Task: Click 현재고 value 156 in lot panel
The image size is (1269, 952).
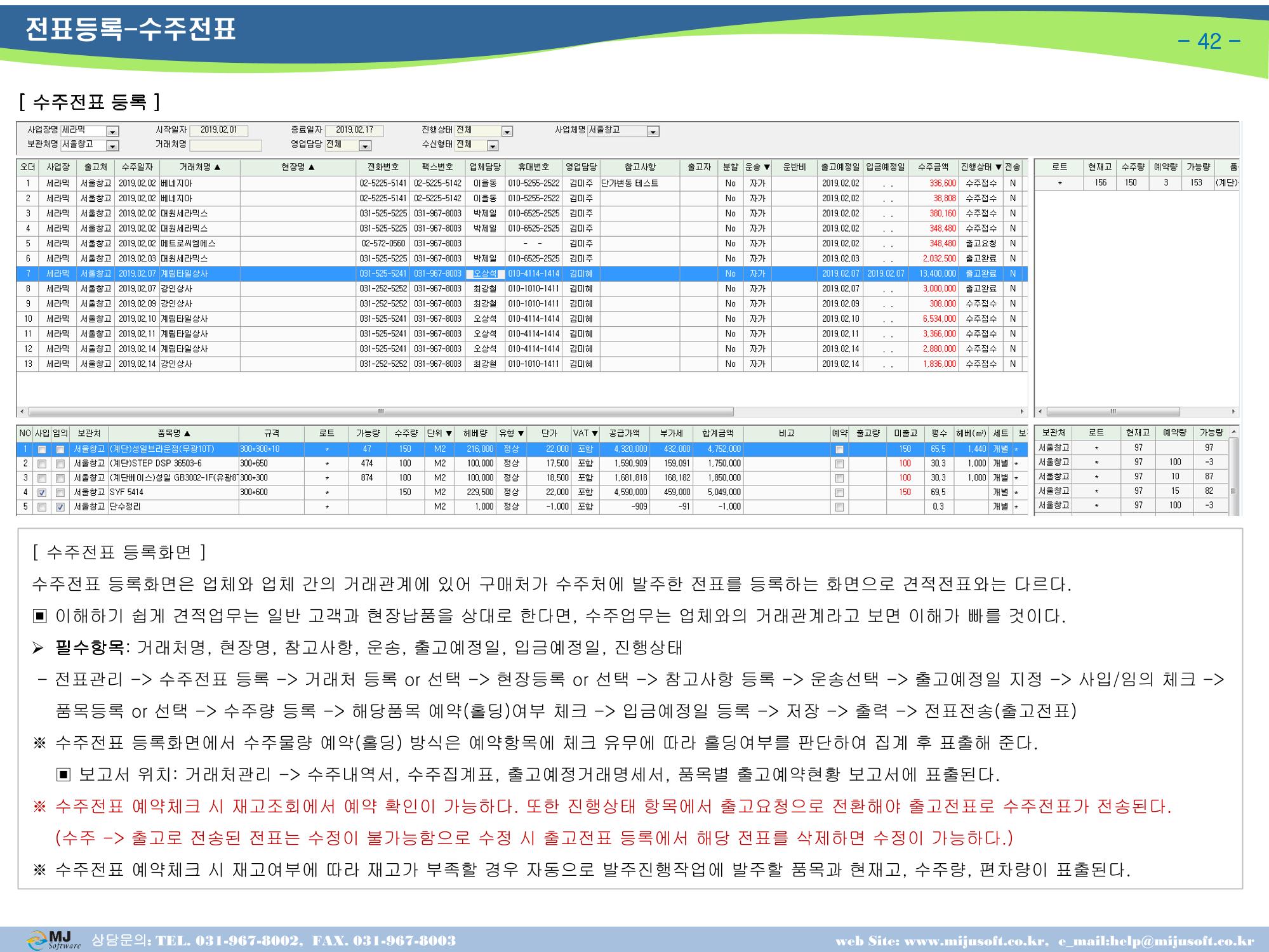Action: (x=1100, y=183)
